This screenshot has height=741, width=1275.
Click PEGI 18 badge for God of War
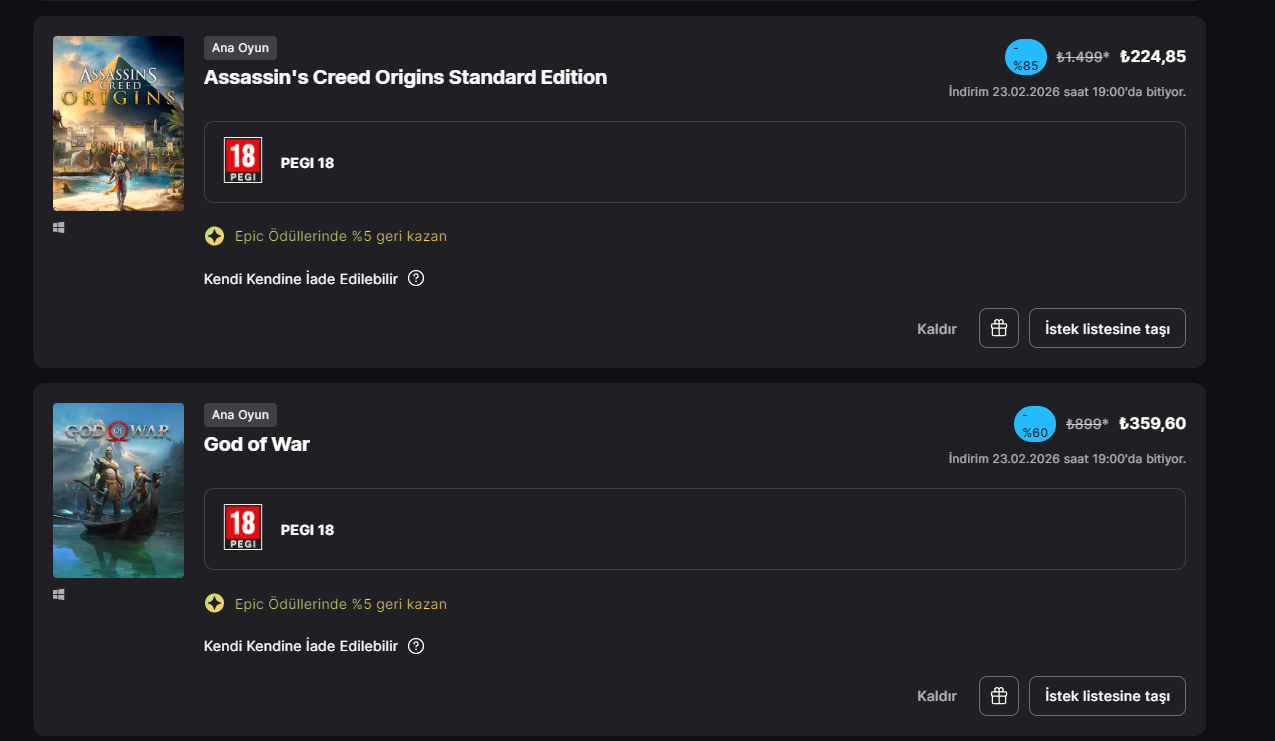pyautogui.click(x=243, y=528)
